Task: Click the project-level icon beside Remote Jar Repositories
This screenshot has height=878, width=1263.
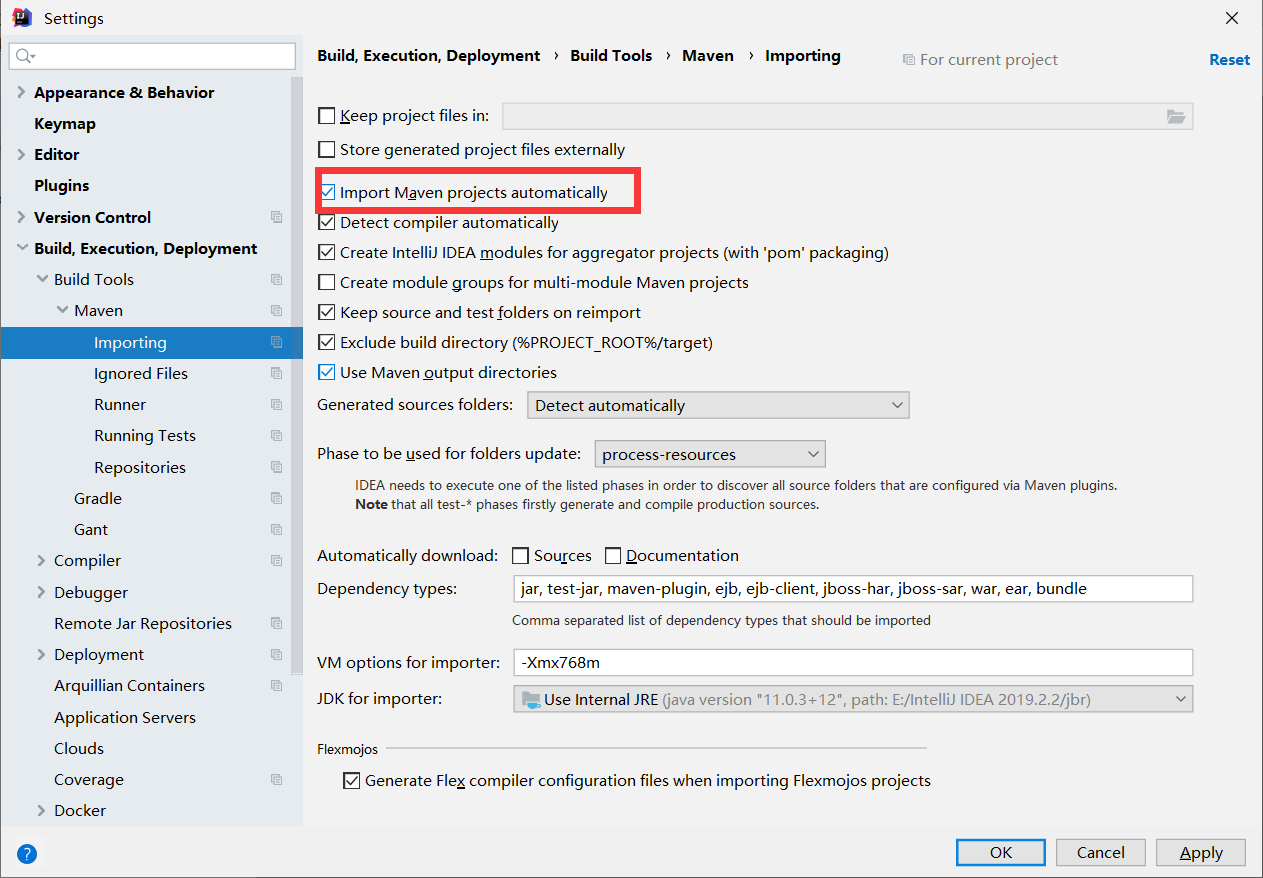Action: 277,623
